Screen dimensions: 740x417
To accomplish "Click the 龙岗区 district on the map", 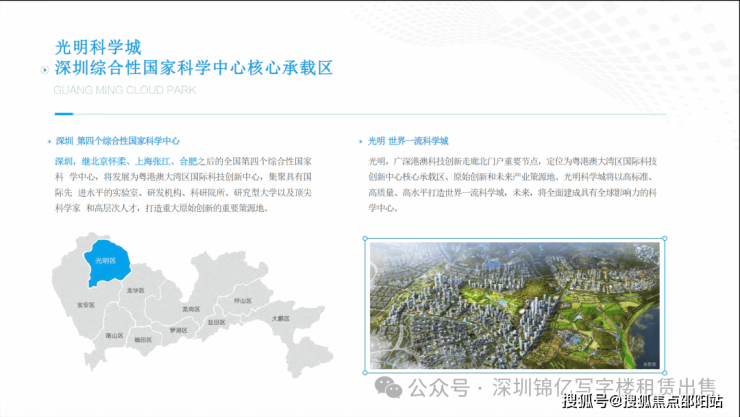I will (x=189, y=309).
